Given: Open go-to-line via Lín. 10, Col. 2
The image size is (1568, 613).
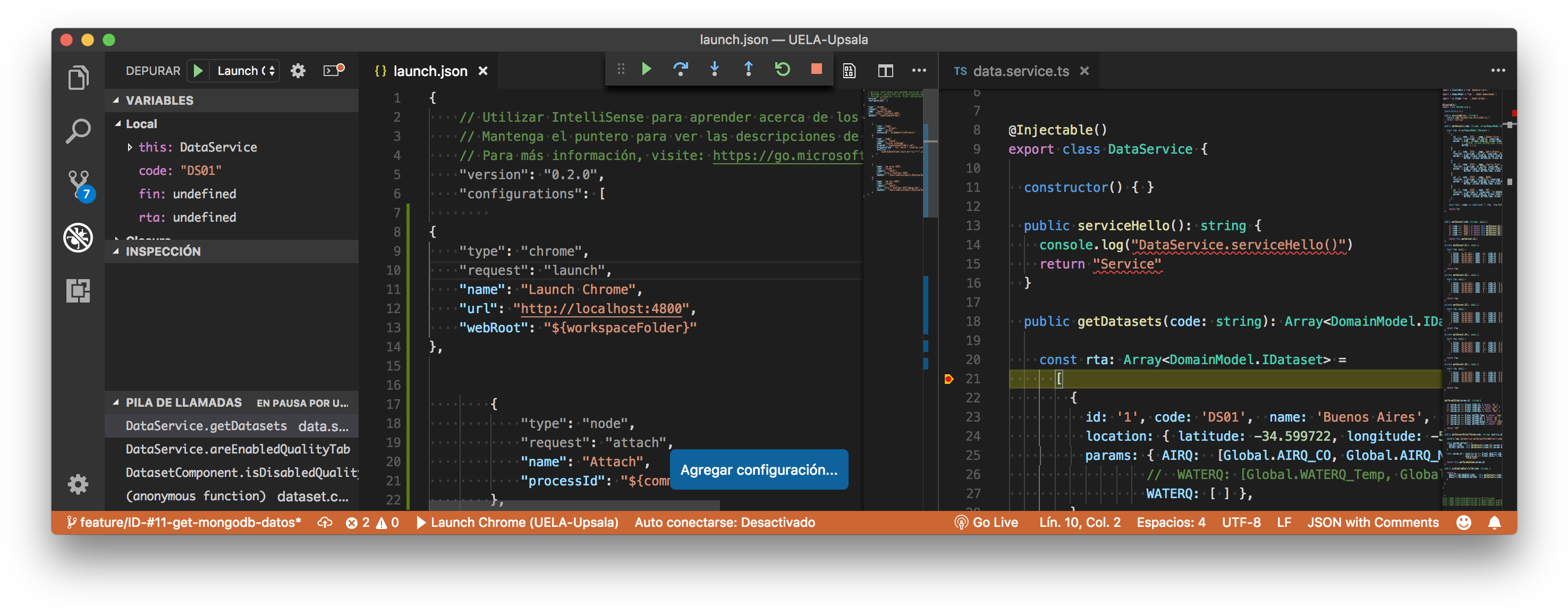Looking at the screenshot, I should (x=1079, y=523).
